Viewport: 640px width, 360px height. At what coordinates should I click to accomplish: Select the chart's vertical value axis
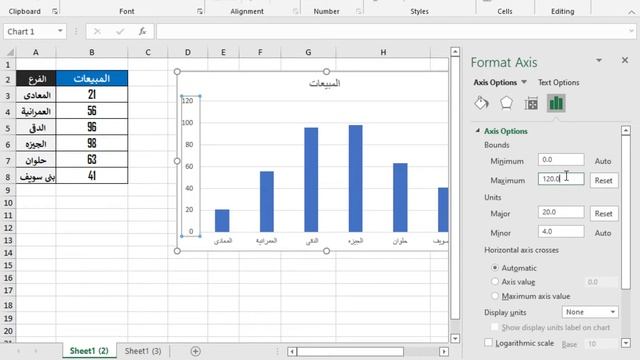[191, 166]
